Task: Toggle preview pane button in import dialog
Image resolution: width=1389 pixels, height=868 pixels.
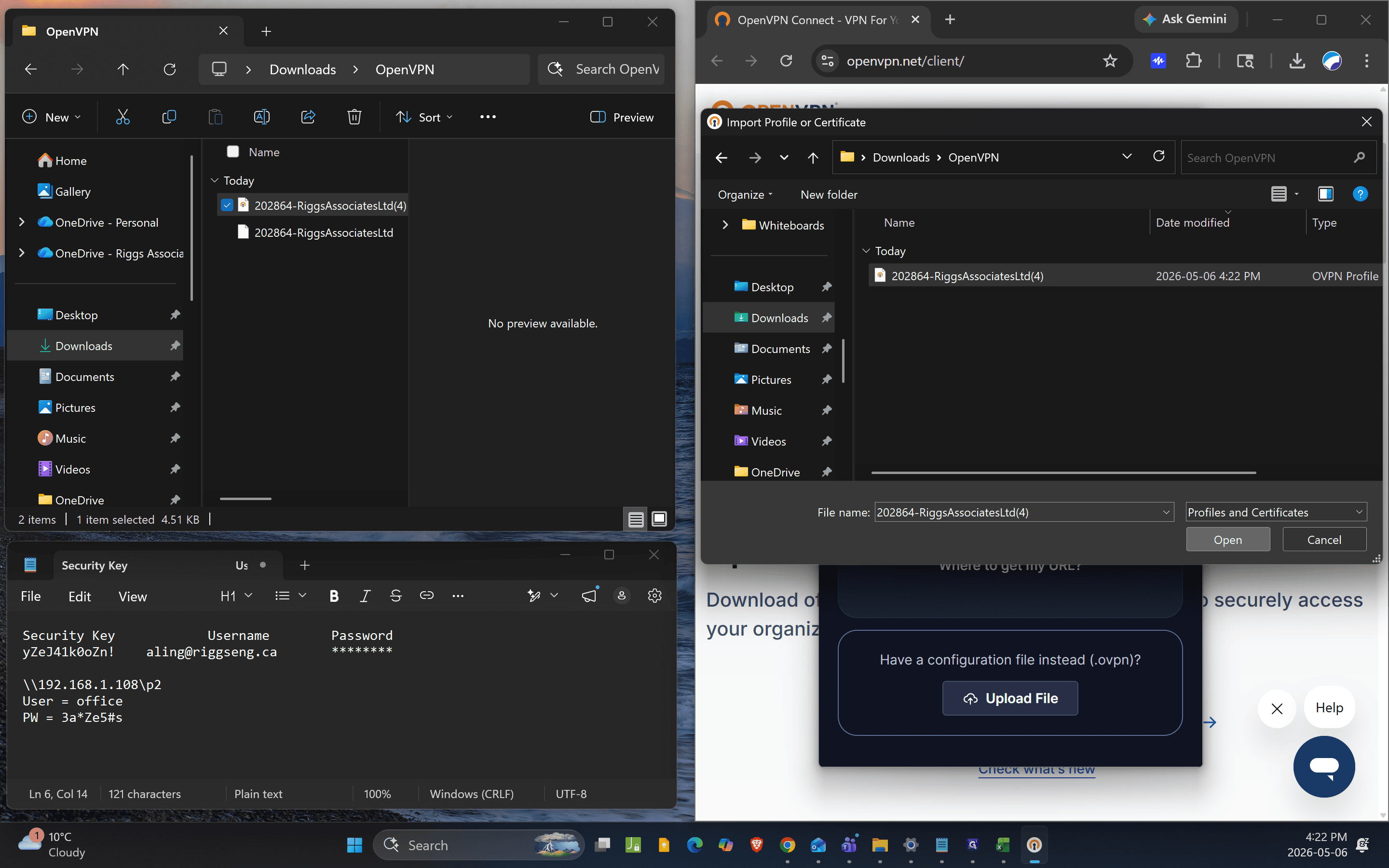Action: [1325, 194]
